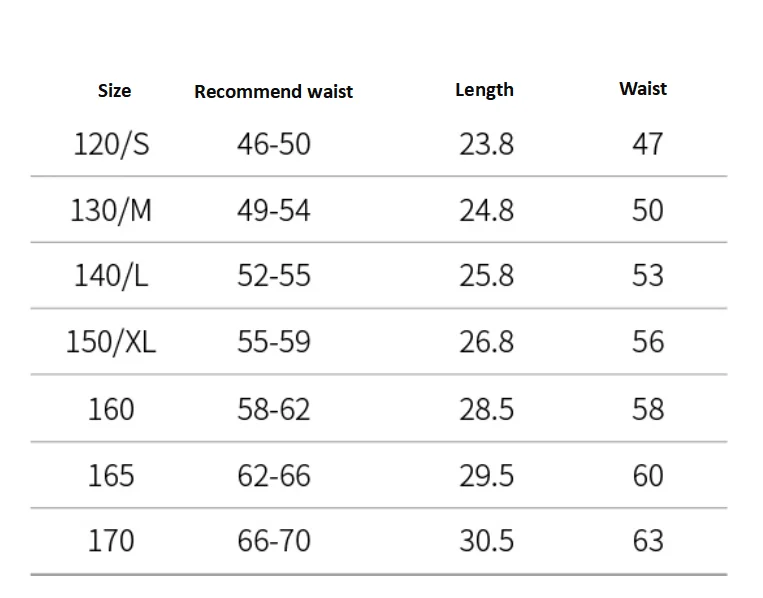
Task: Select the 160 size cell
Action: 111,409
